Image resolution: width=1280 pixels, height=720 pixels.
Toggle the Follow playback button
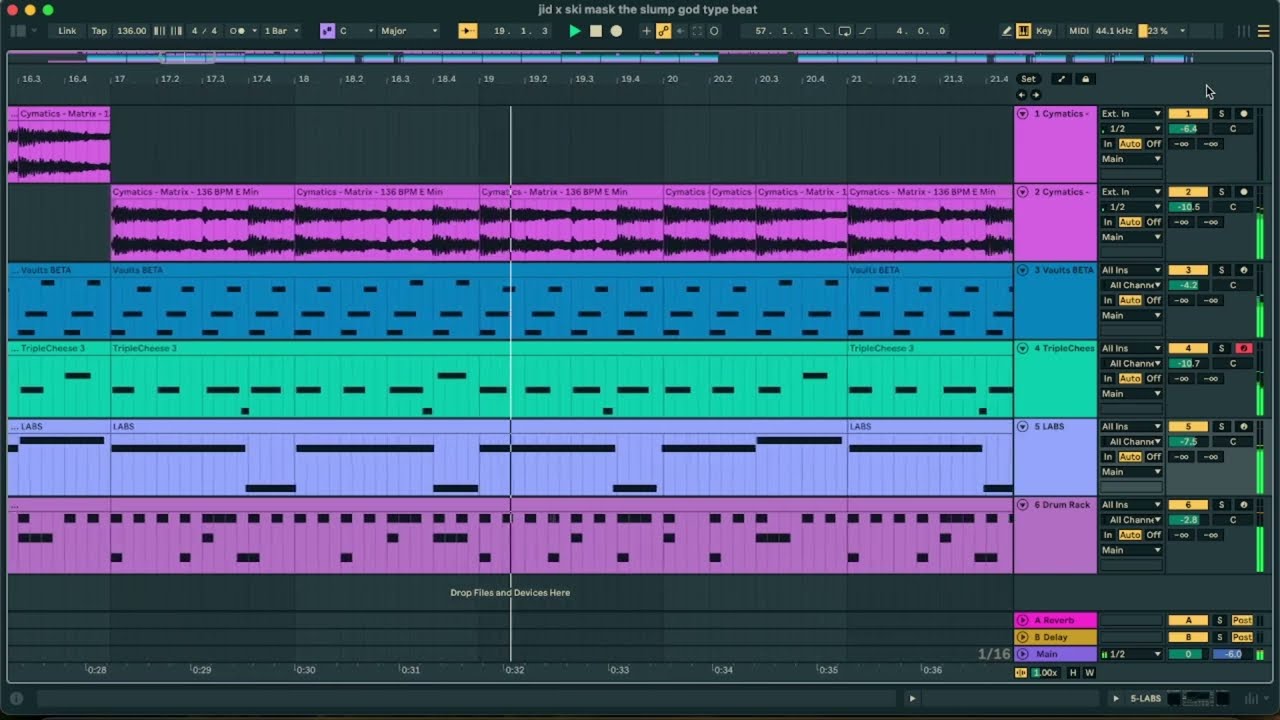[x=468, y=31]
